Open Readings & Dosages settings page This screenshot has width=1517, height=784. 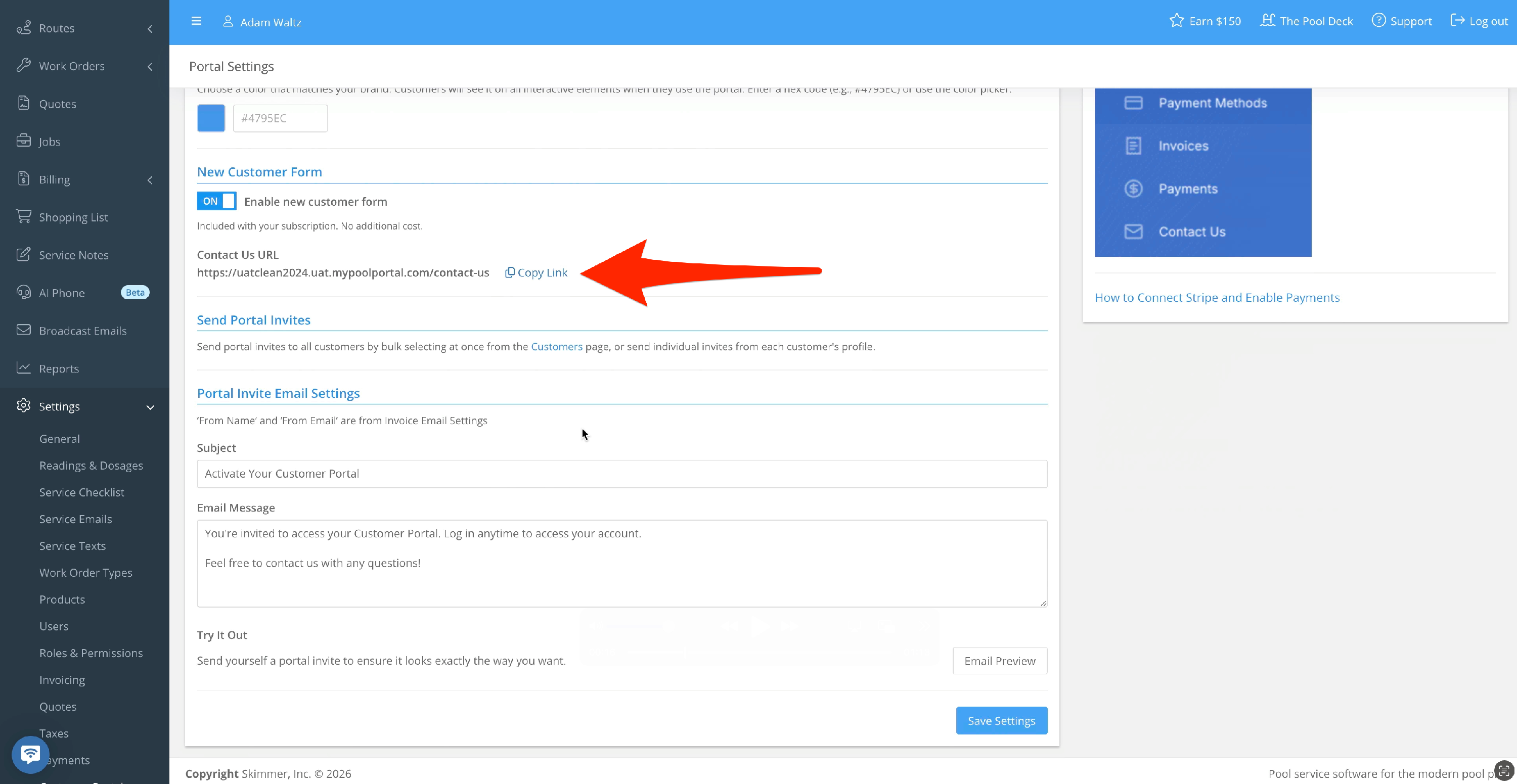pyautogui.click(x=92, y=466)
